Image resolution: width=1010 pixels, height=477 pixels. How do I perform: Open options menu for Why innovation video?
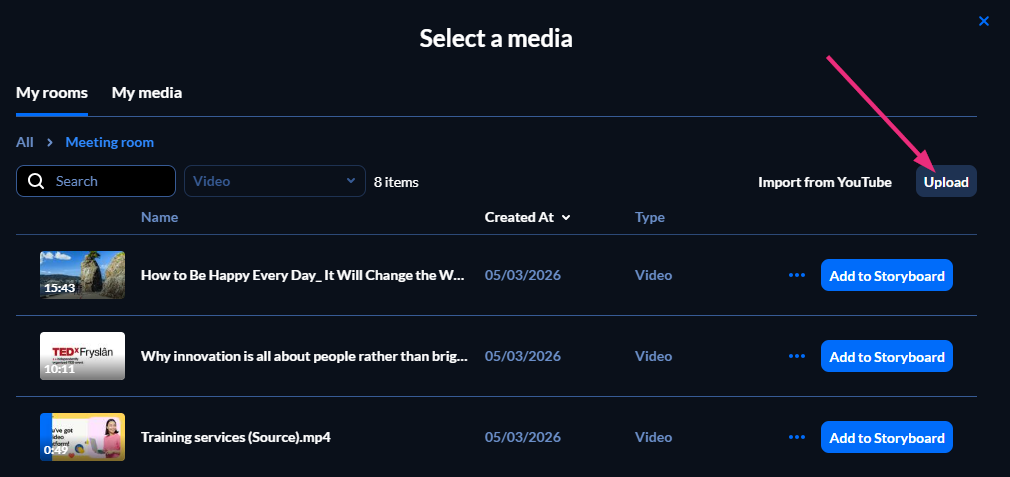(797, 356)
